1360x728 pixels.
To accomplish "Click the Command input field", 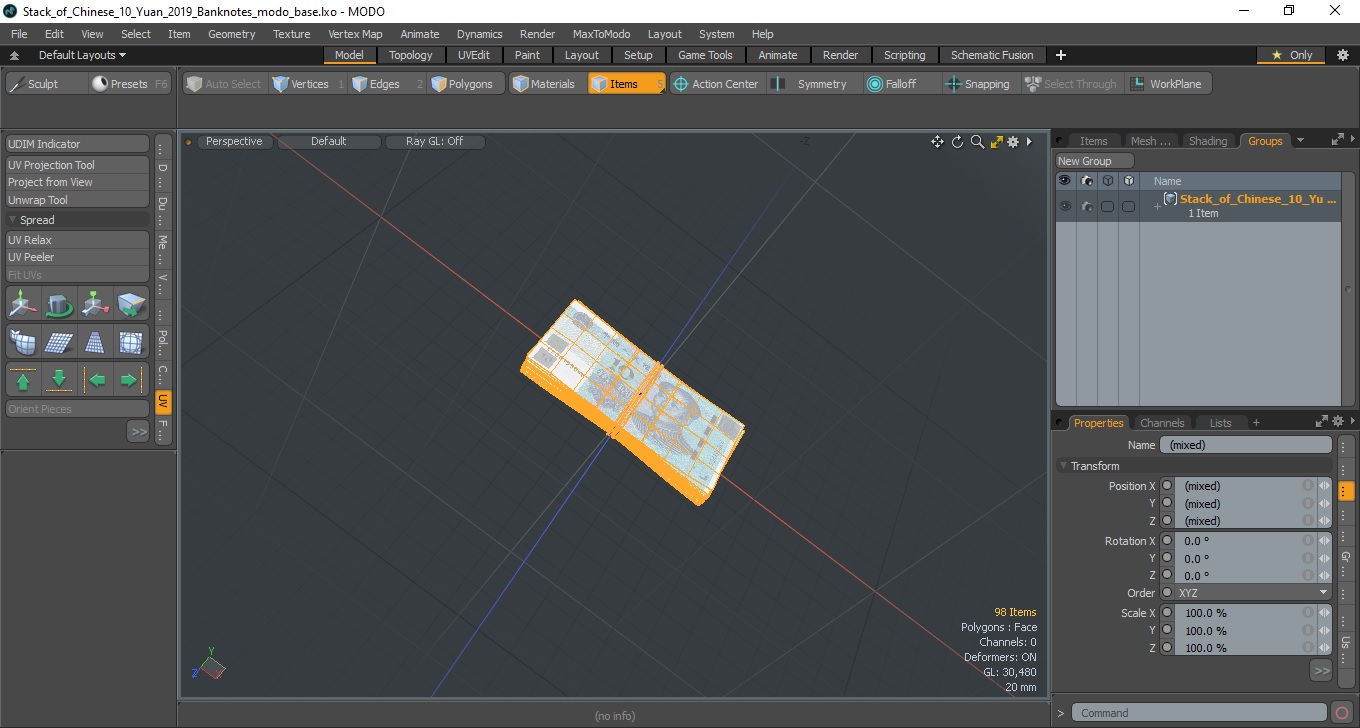I will click(x=1200, y=713).
